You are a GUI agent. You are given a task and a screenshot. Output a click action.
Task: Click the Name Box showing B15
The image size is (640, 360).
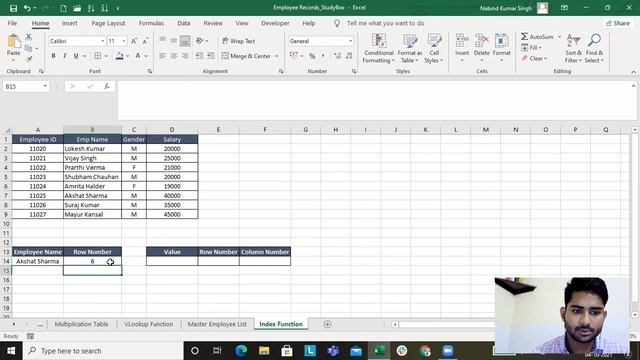[x=26, y=87]
